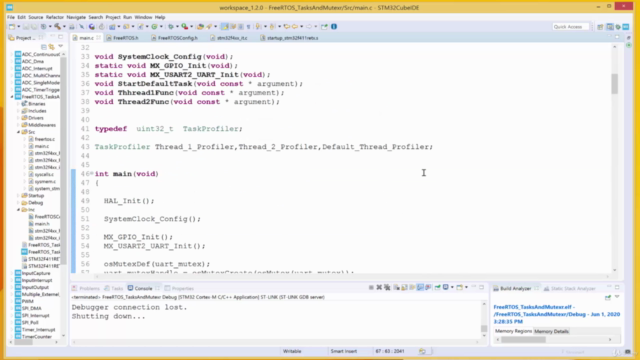This screenshot has width=640, height=360.
Task: Select the Memory Details tab
Action: 551,331
